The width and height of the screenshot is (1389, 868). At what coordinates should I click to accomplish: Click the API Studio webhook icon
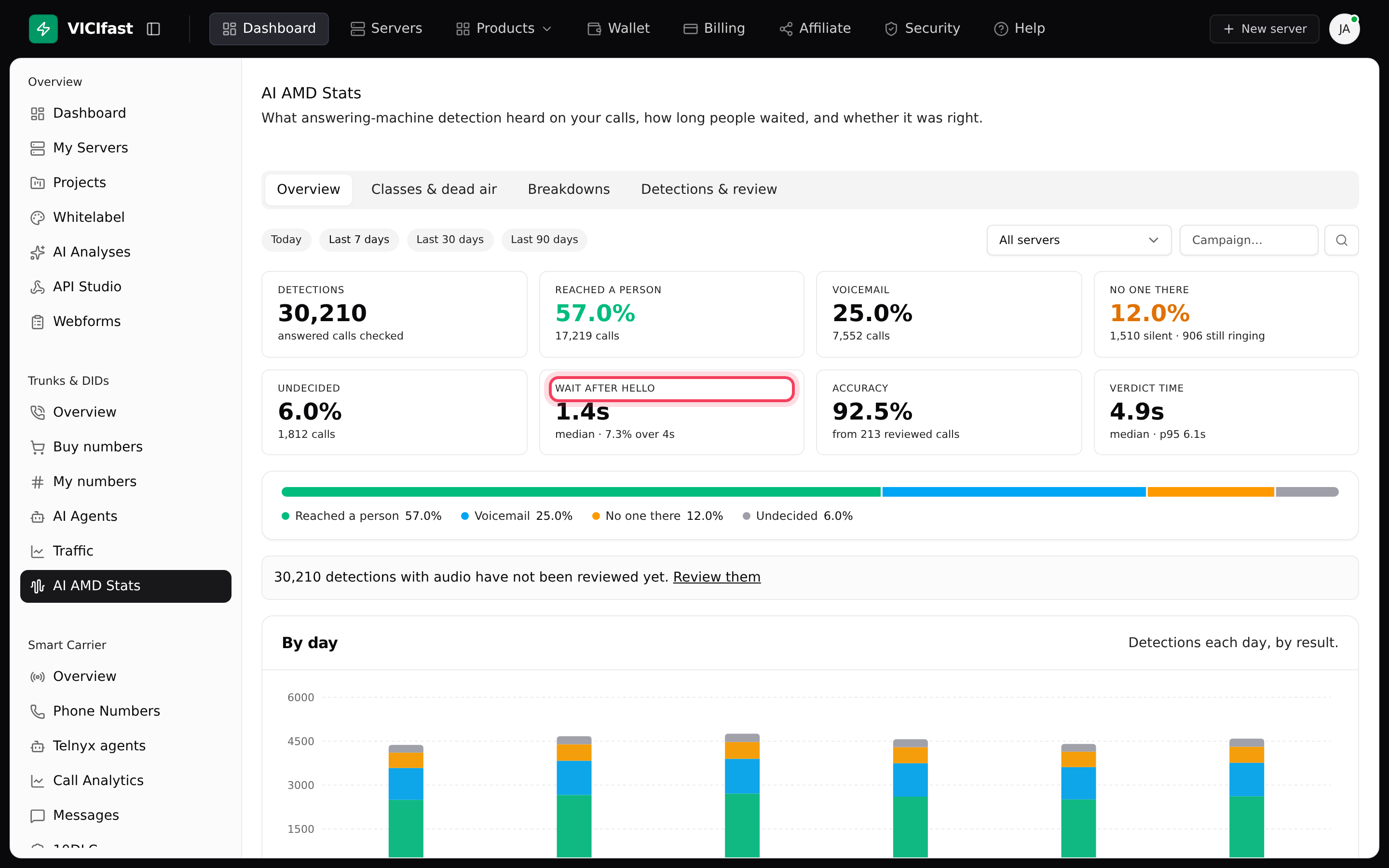(x=37, y=287)
